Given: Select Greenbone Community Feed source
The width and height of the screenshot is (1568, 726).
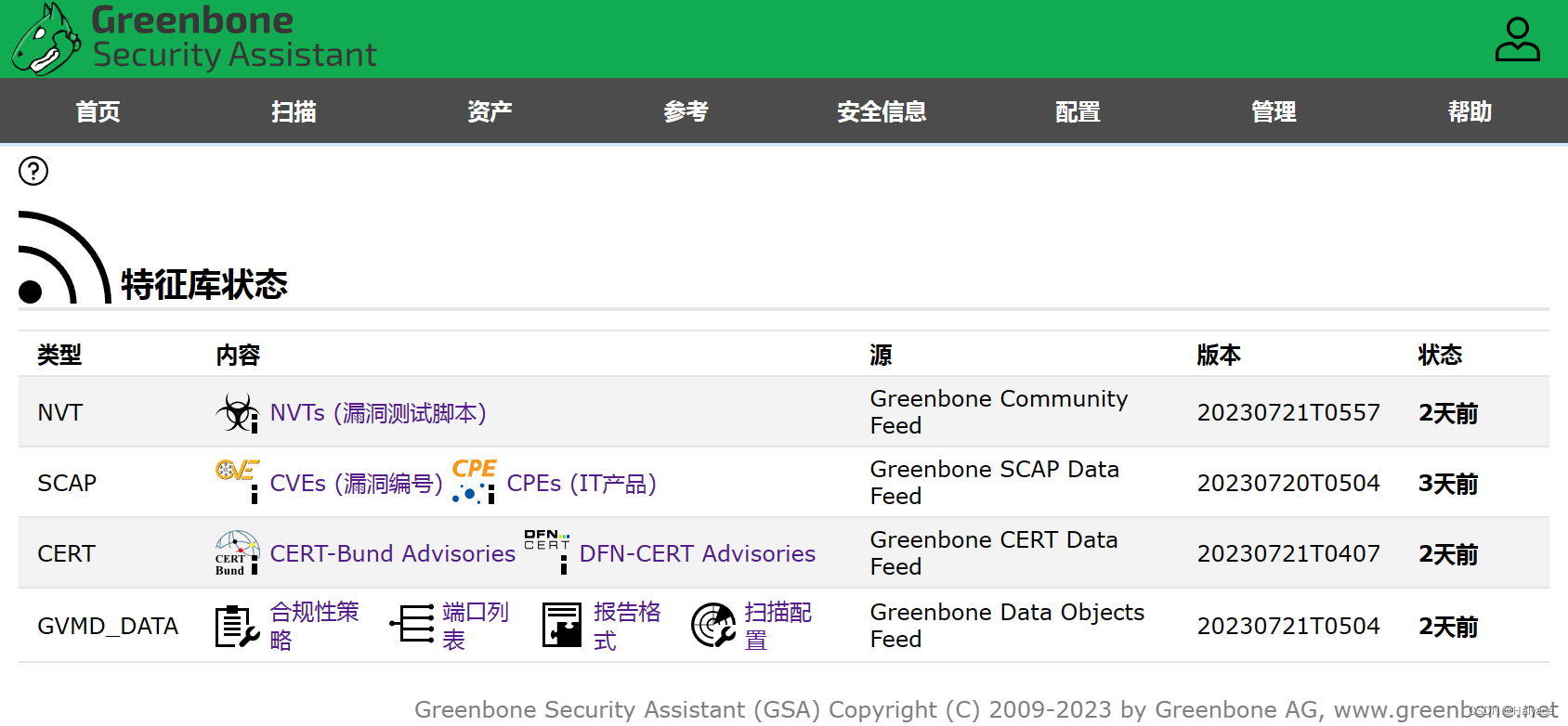Looking at the screenshot, I should [x=999, y=412].
